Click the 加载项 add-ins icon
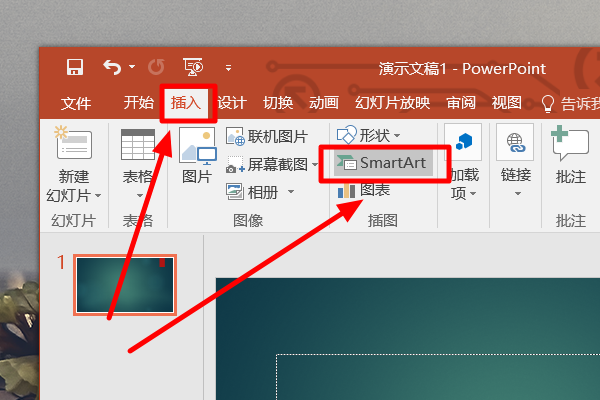The width and height of the screenshot is (600, 400). click(463, 142)
